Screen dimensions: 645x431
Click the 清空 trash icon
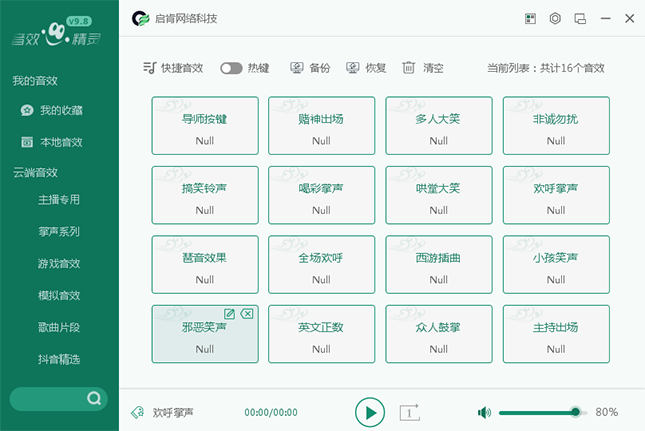coord(408,68)
